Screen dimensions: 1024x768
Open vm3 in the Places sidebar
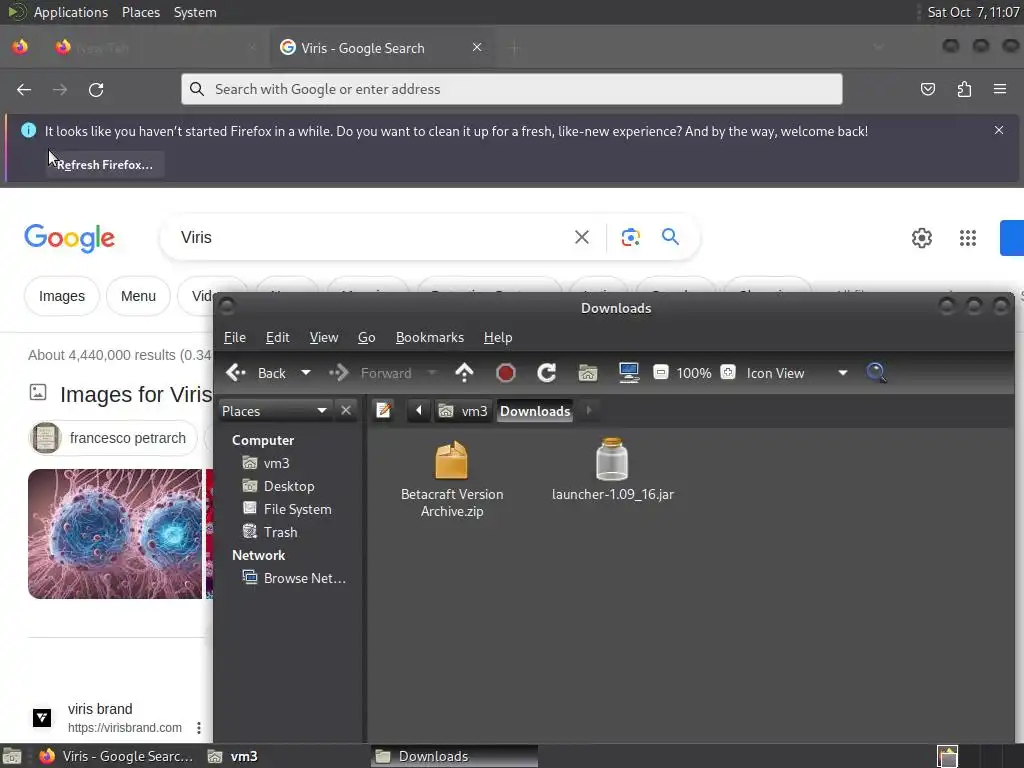coord(265,463)
